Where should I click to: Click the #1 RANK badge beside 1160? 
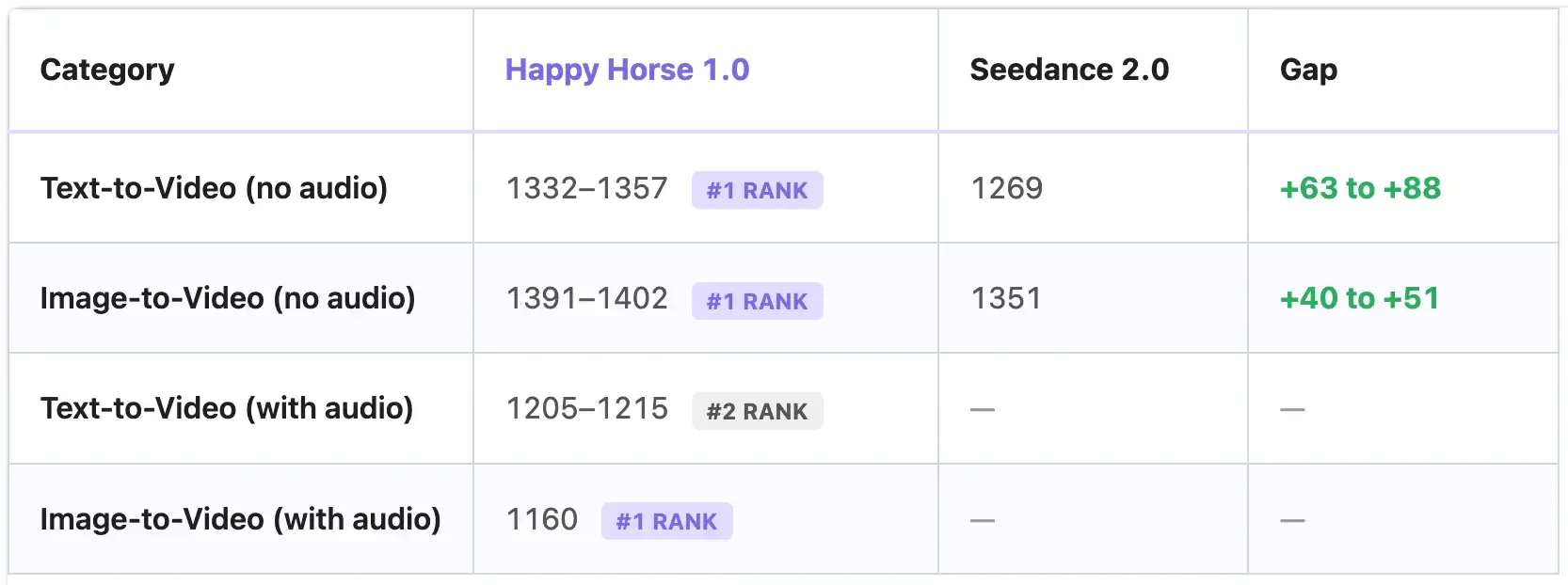pos(666,521)
